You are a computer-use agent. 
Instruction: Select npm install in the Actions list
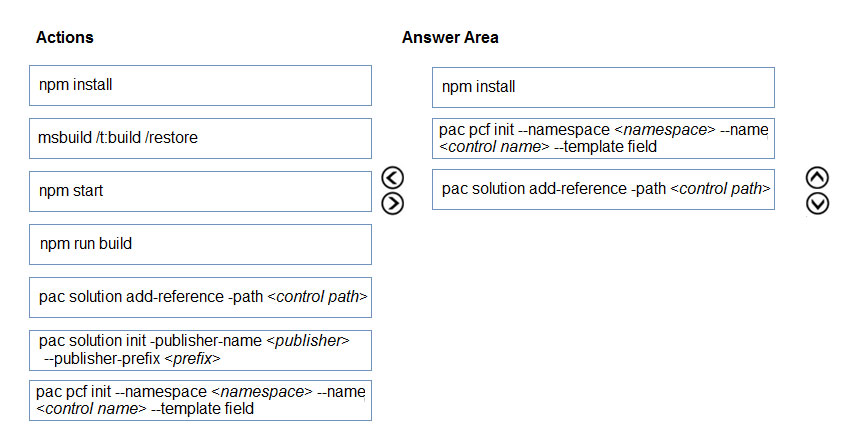pos(200,86)
